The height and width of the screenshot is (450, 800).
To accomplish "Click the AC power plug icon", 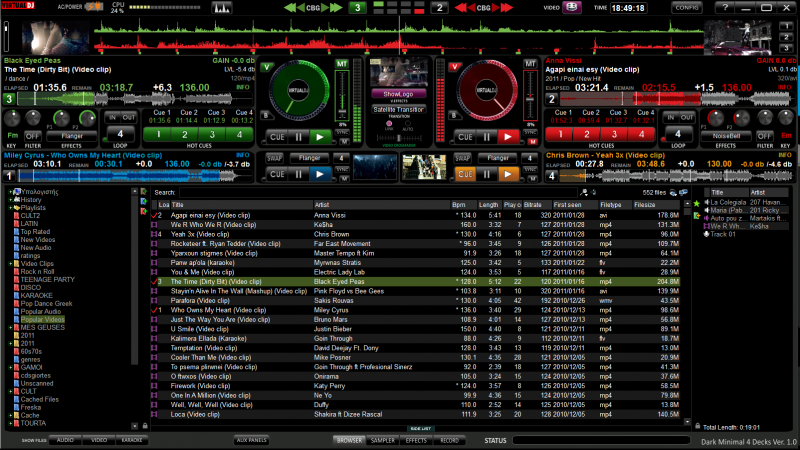I will (93, 7).
